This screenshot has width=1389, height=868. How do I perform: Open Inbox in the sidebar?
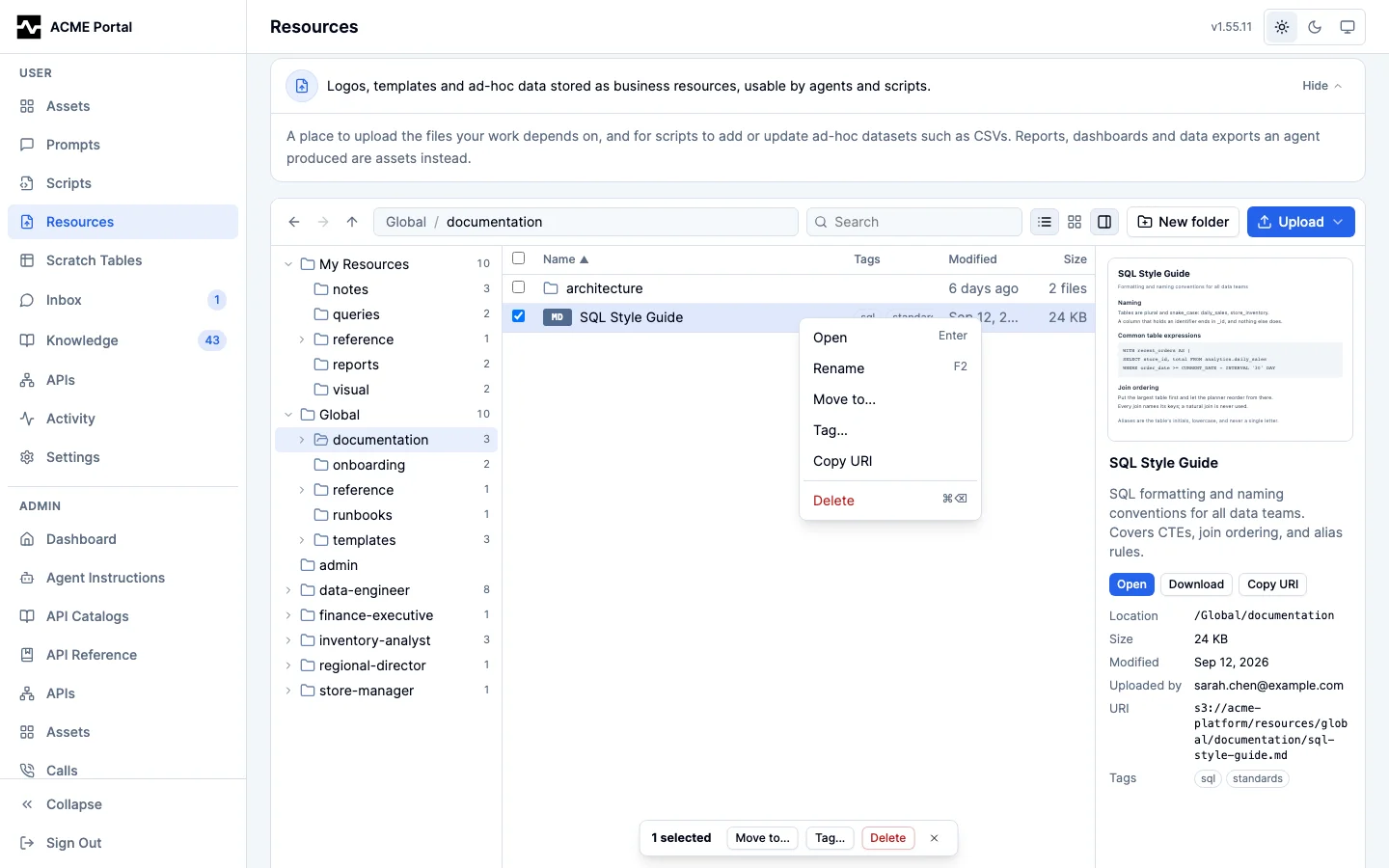click(x=123, y=300)
